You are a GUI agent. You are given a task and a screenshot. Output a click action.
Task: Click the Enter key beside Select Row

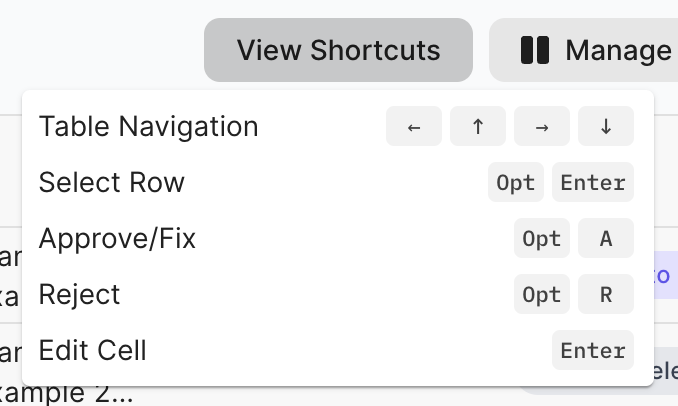pyautogui.click(x=593, y=183)
